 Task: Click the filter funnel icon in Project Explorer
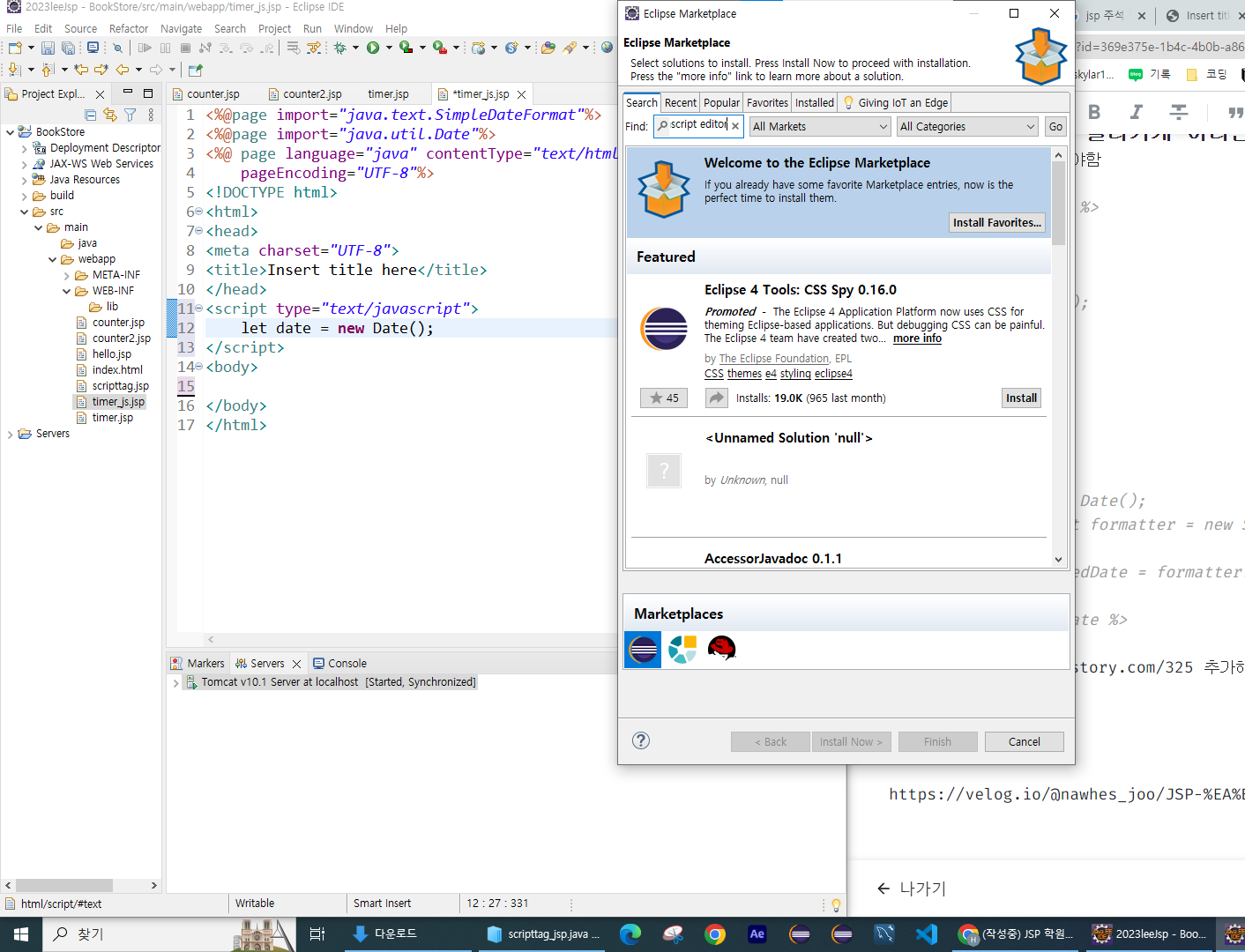coord(130,115)
